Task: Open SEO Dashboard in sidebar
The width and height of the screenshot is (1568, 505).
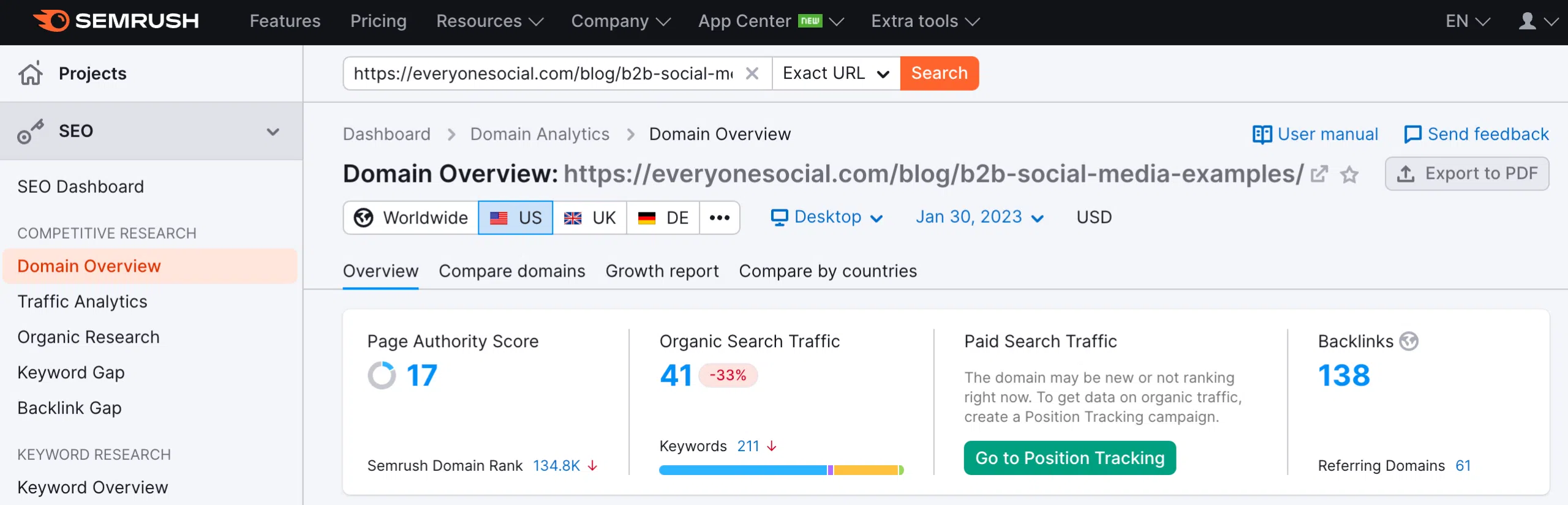Action: click(80, 187)
